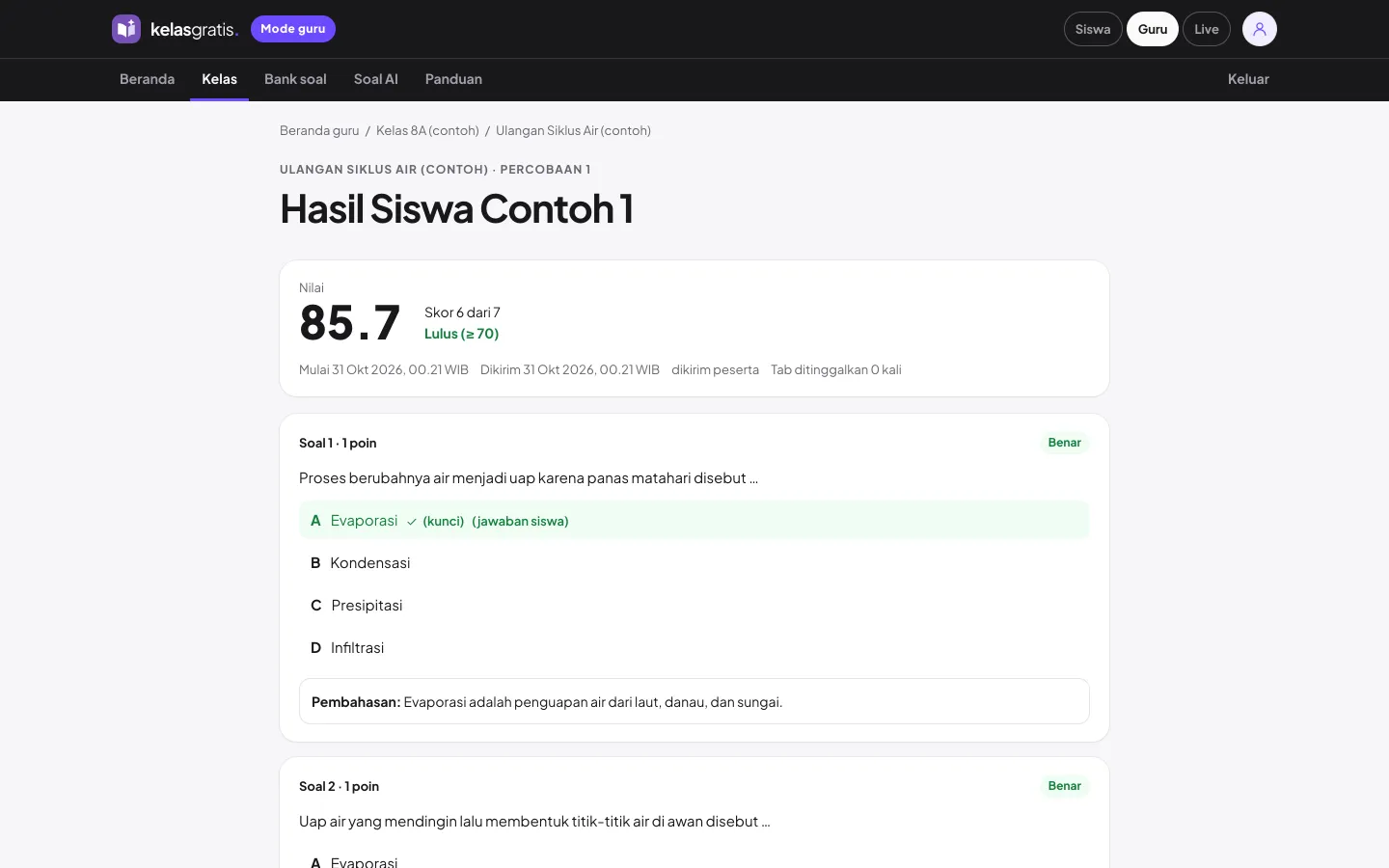The height and width of the screenshot is (868, 1389).
Task: Click the '(jawaban siswa)' label
Action: tap(520, 522)
